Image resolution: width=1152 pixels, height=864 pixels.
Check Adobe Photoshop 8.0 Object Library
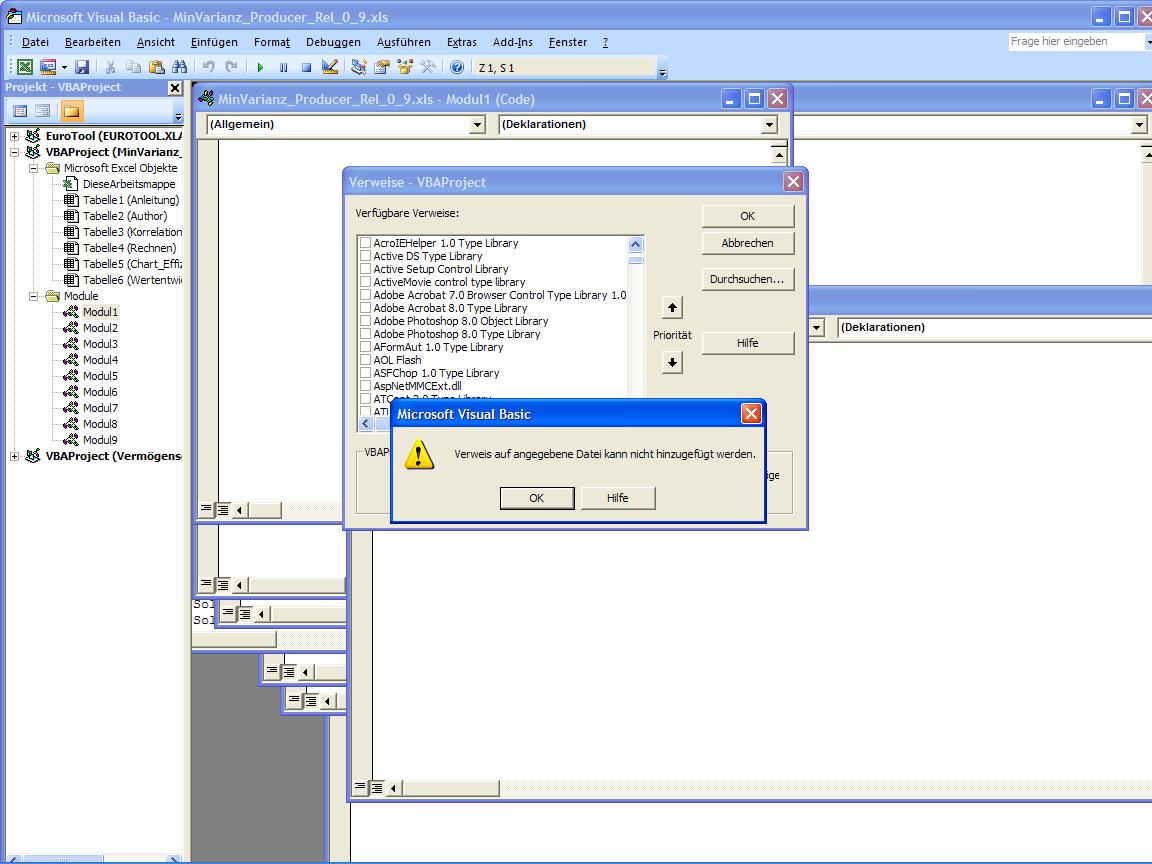coord(365,321)
